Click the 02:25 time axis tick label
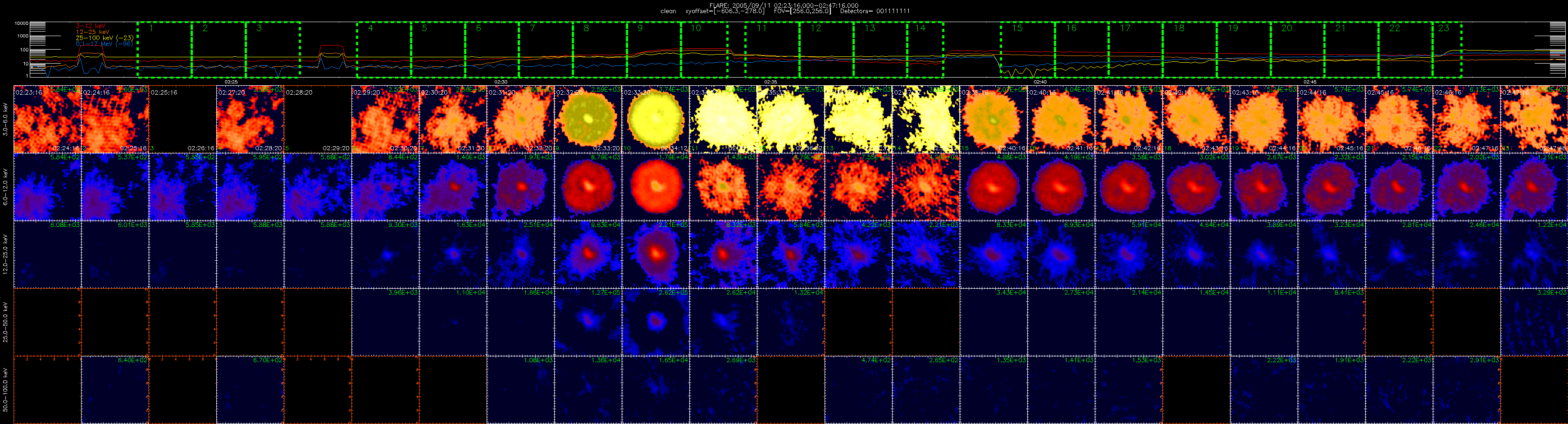 [x=231, y=82]
